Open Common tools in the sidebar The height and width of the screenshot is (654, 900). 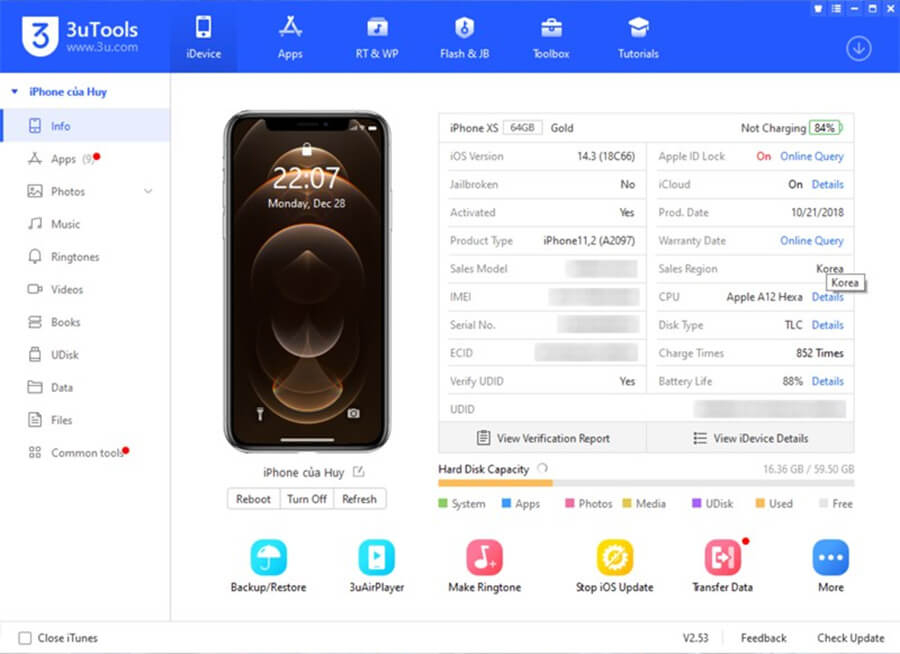(x=85, y=453)
